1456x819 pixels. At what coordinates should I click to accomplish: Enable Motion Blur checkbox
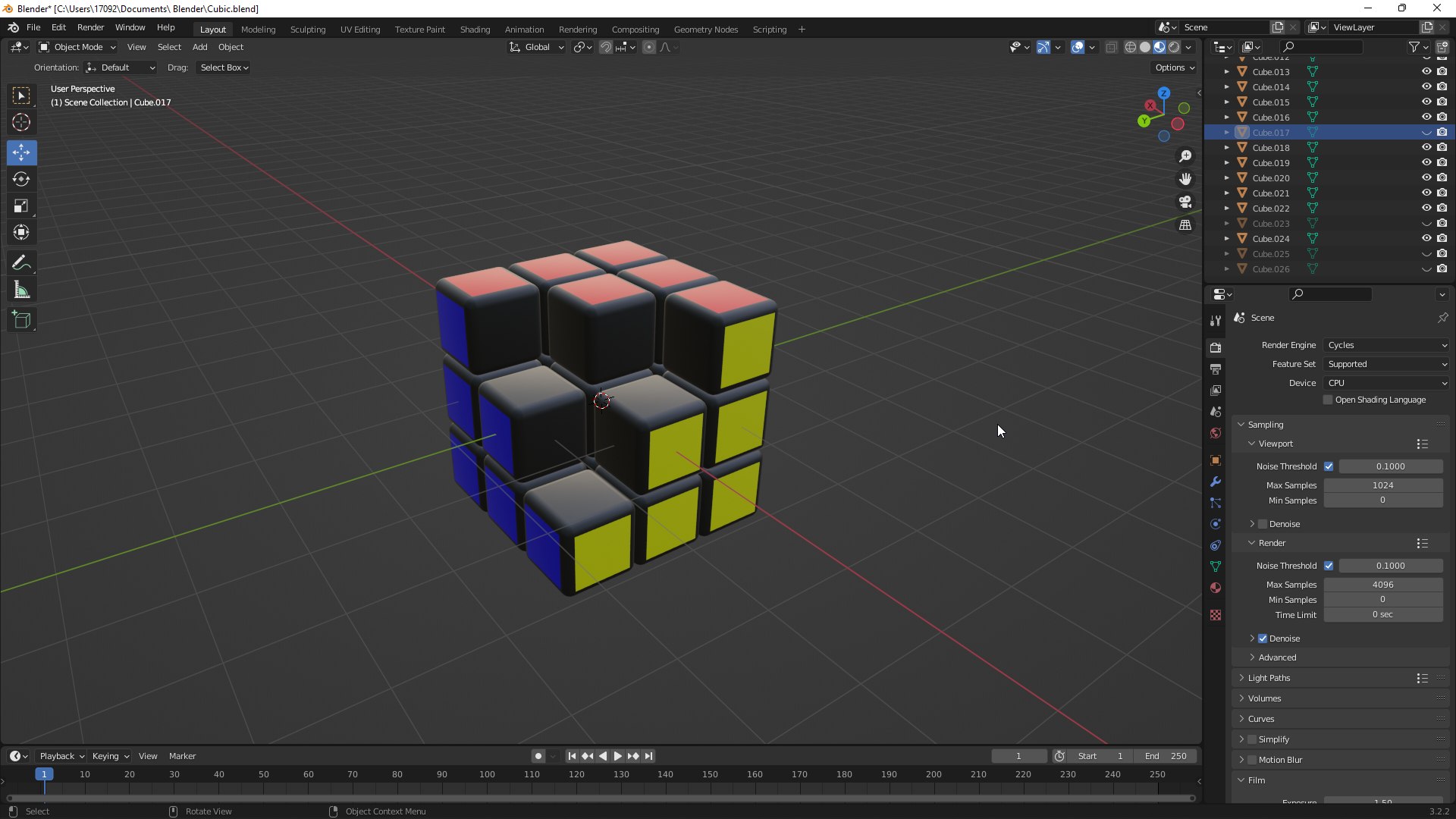[x=1252, y=760]
